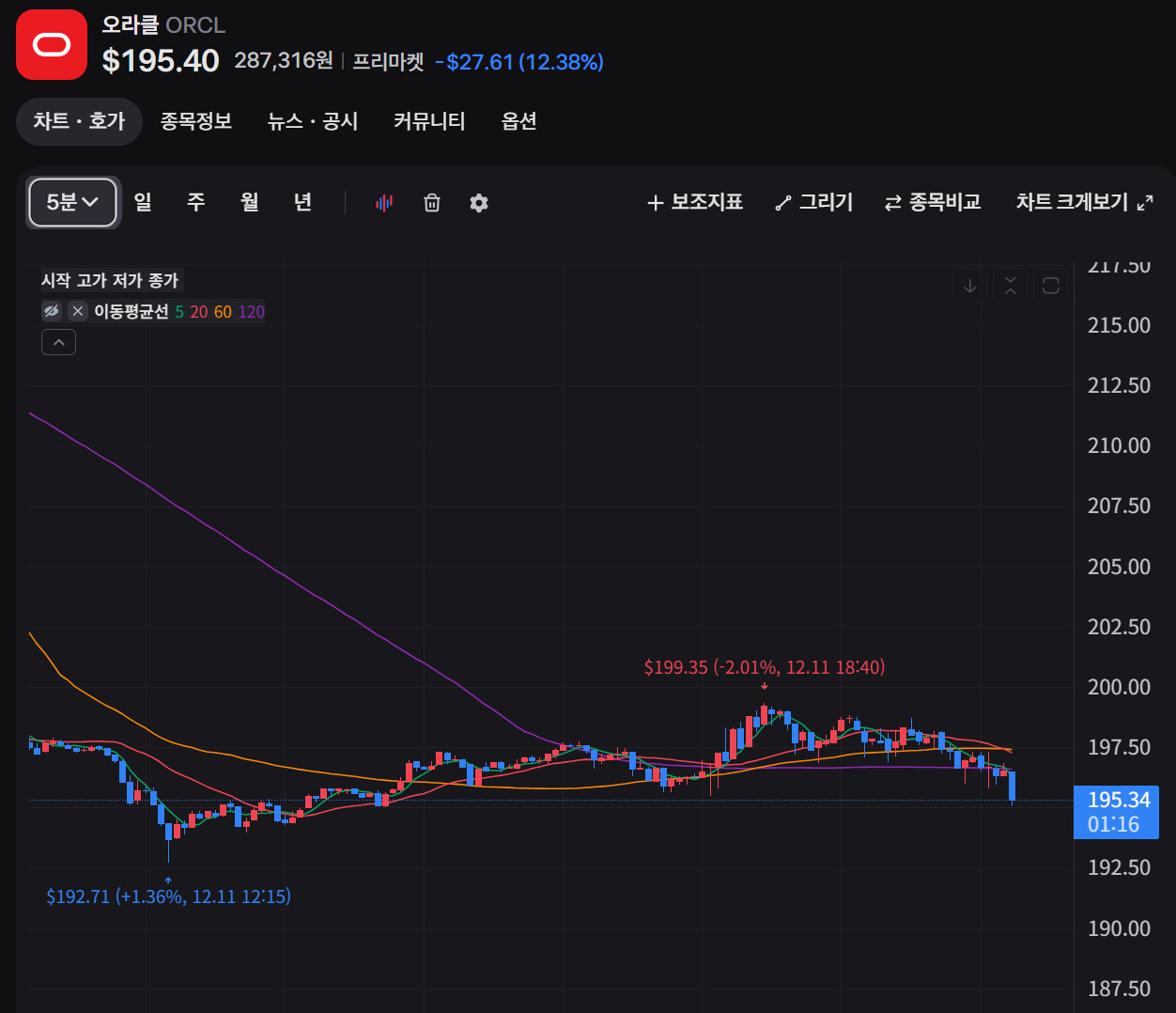Click the 200.00 price axis label

coord(1119,687)
